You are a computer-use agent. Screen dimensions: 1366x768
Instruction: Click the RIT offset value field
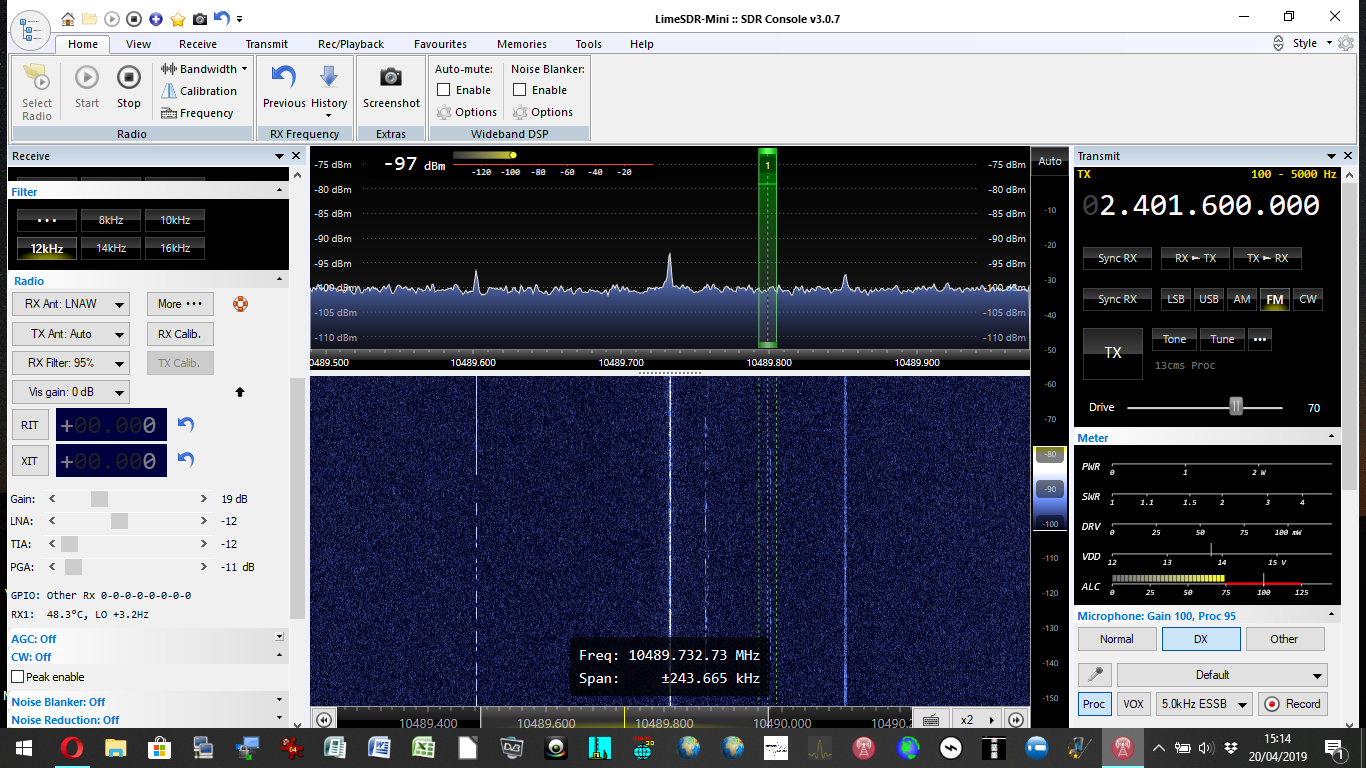coord(111,425)
